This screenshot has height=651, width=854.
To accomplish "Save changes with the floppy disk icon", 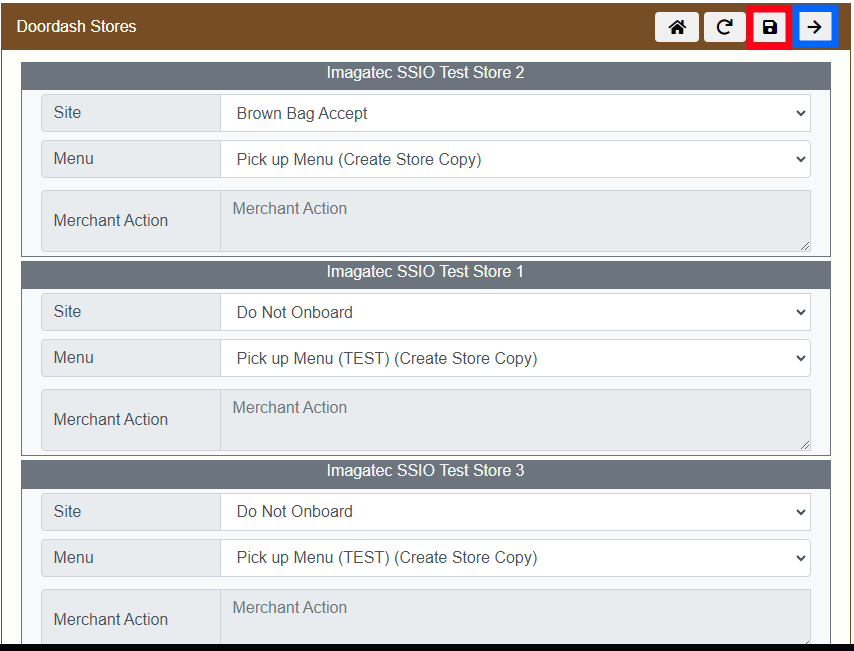I will coord(769,27).
